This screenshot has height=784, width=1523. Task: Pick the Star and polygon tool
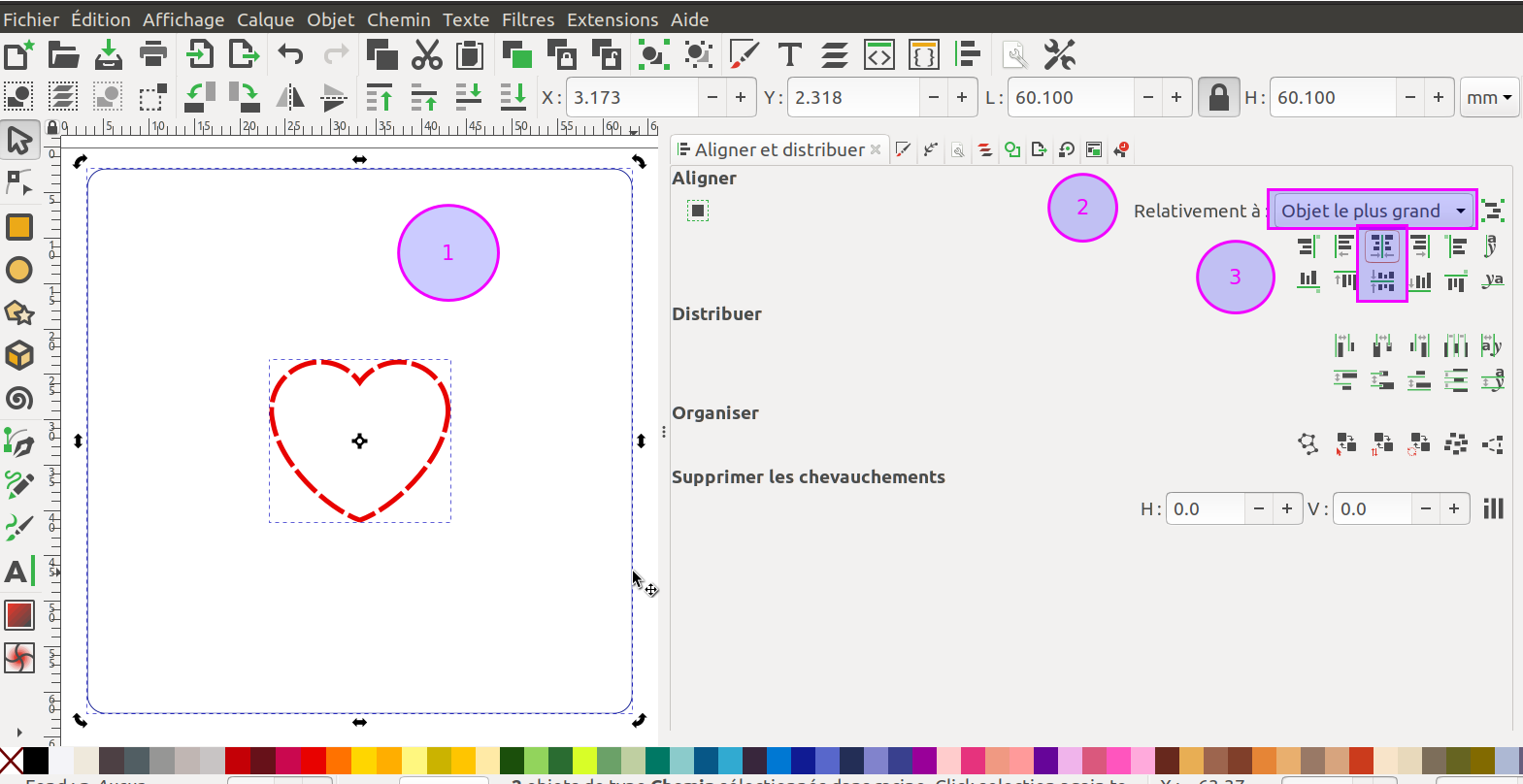click(x=18, y=312)
